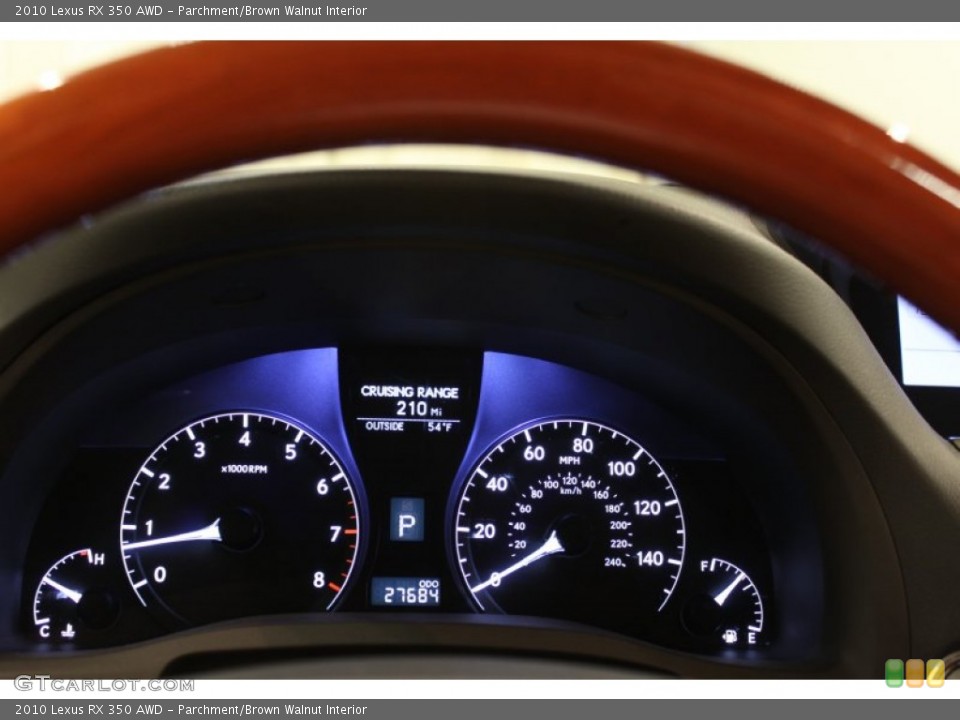The height and width of the screenshot is (720, 960).
Task: Click the F mark on fuel gauge
Action: pos(705,566)
